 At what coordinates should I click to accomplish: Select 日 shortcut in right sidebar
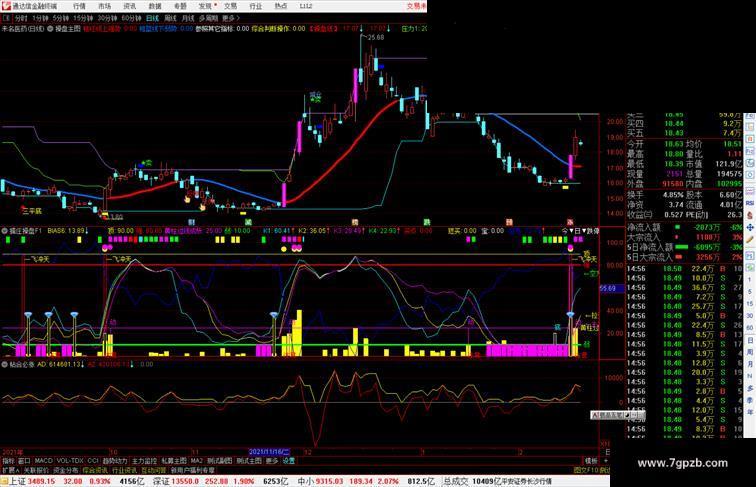tap(750, 340)
